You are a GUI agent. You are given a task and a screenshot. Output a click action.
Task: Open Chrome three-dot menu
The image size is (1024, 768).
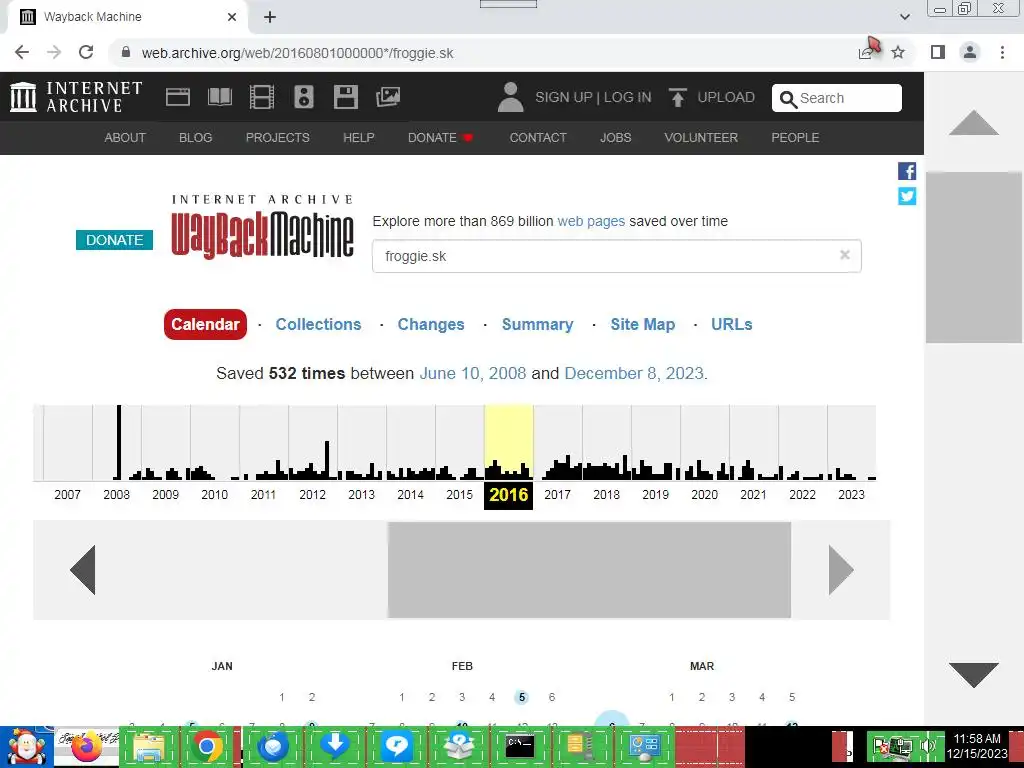click(1002, 52)
